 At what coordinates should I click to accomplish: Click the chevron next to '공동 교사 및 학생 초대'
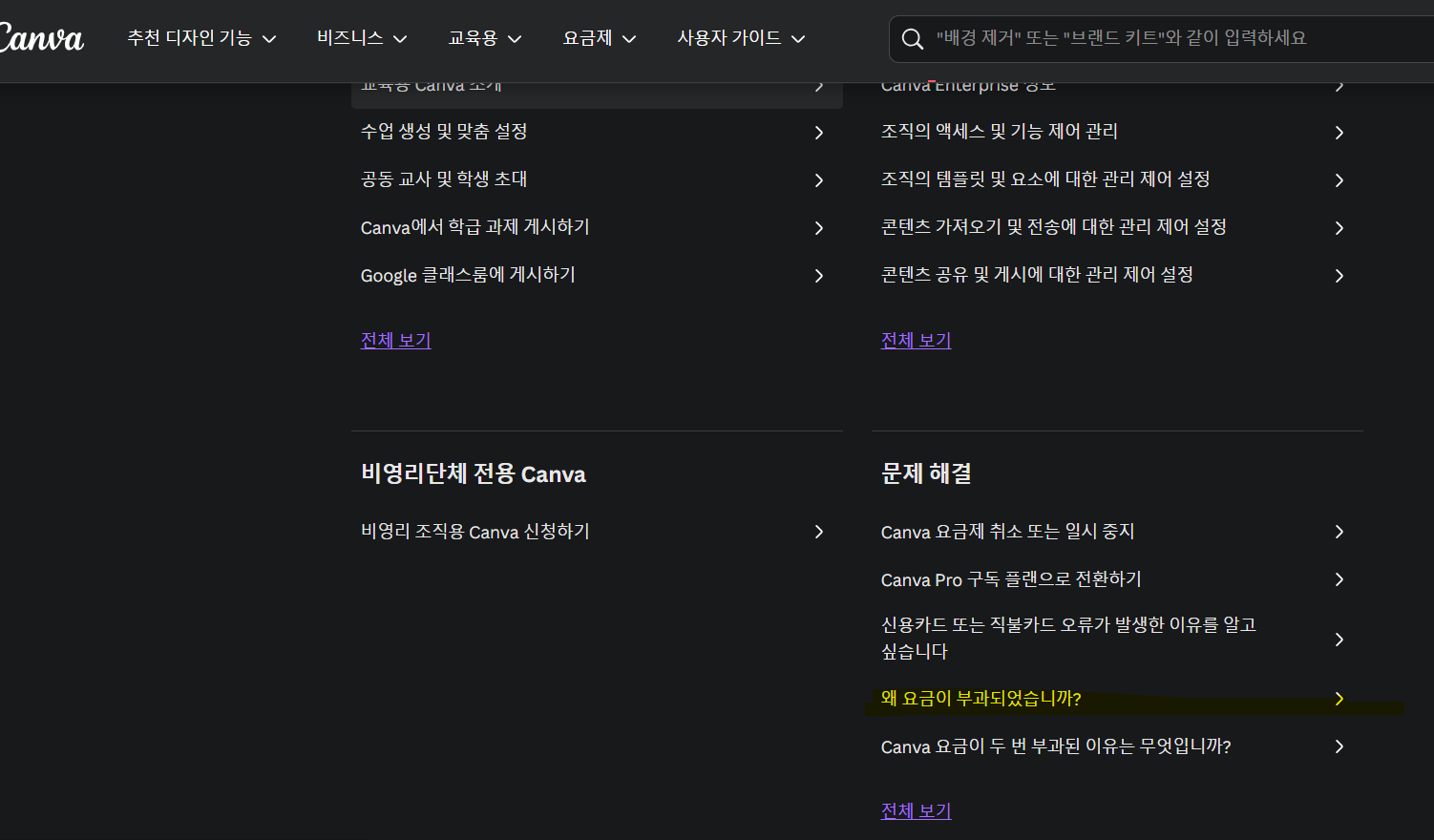[x=818, y=179]
